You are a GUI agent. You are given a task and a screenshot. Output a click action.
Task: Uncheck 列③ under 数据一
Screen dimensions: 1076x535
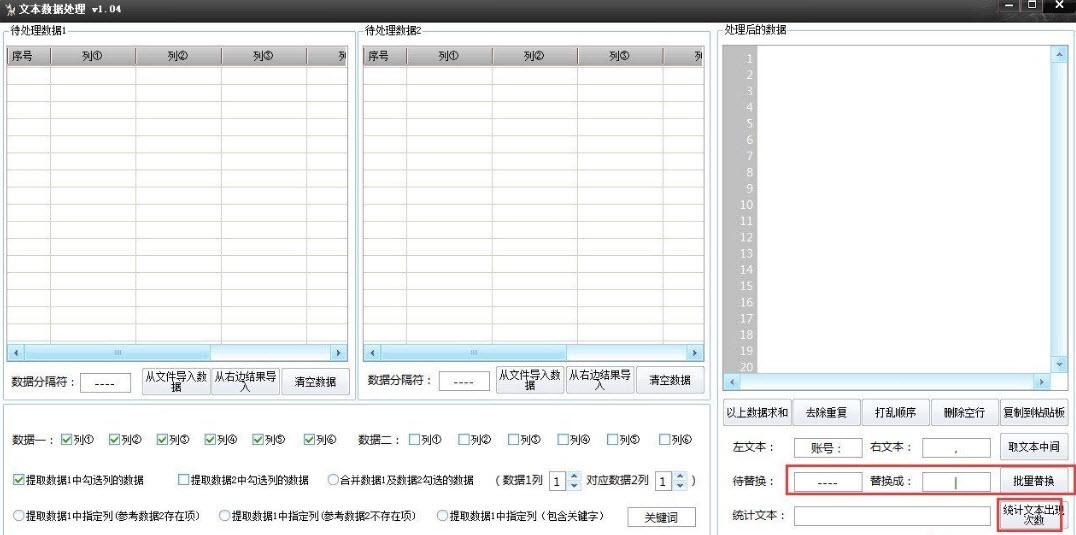(162, 440)
